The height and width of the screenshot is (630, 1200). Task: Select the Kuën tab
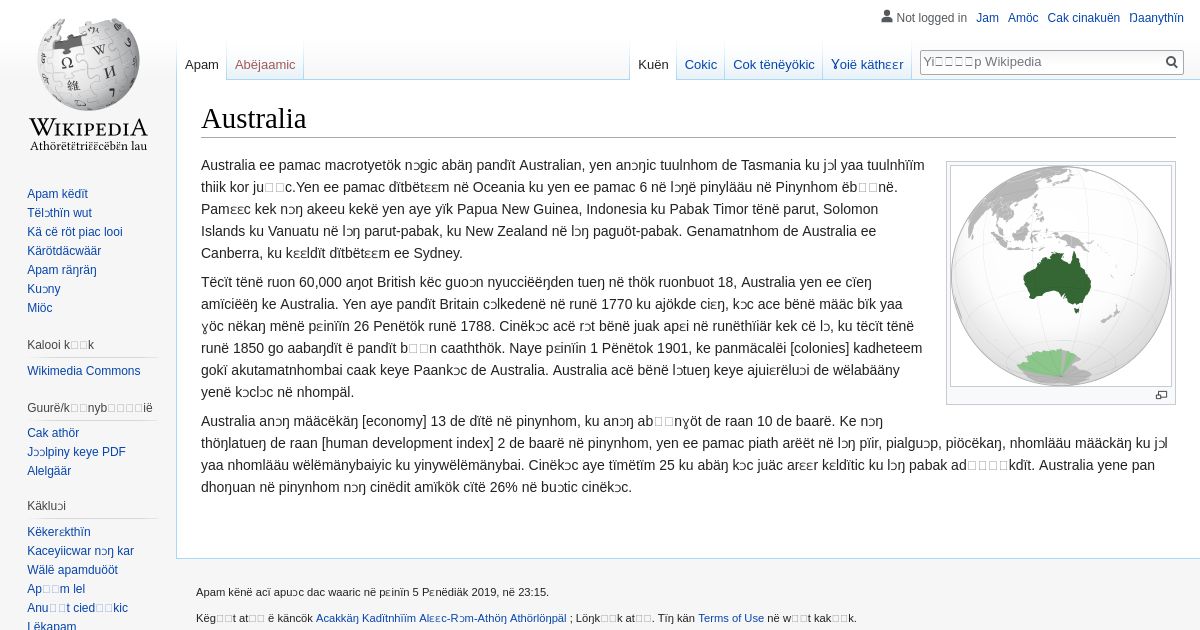click(x=653, y=64)
